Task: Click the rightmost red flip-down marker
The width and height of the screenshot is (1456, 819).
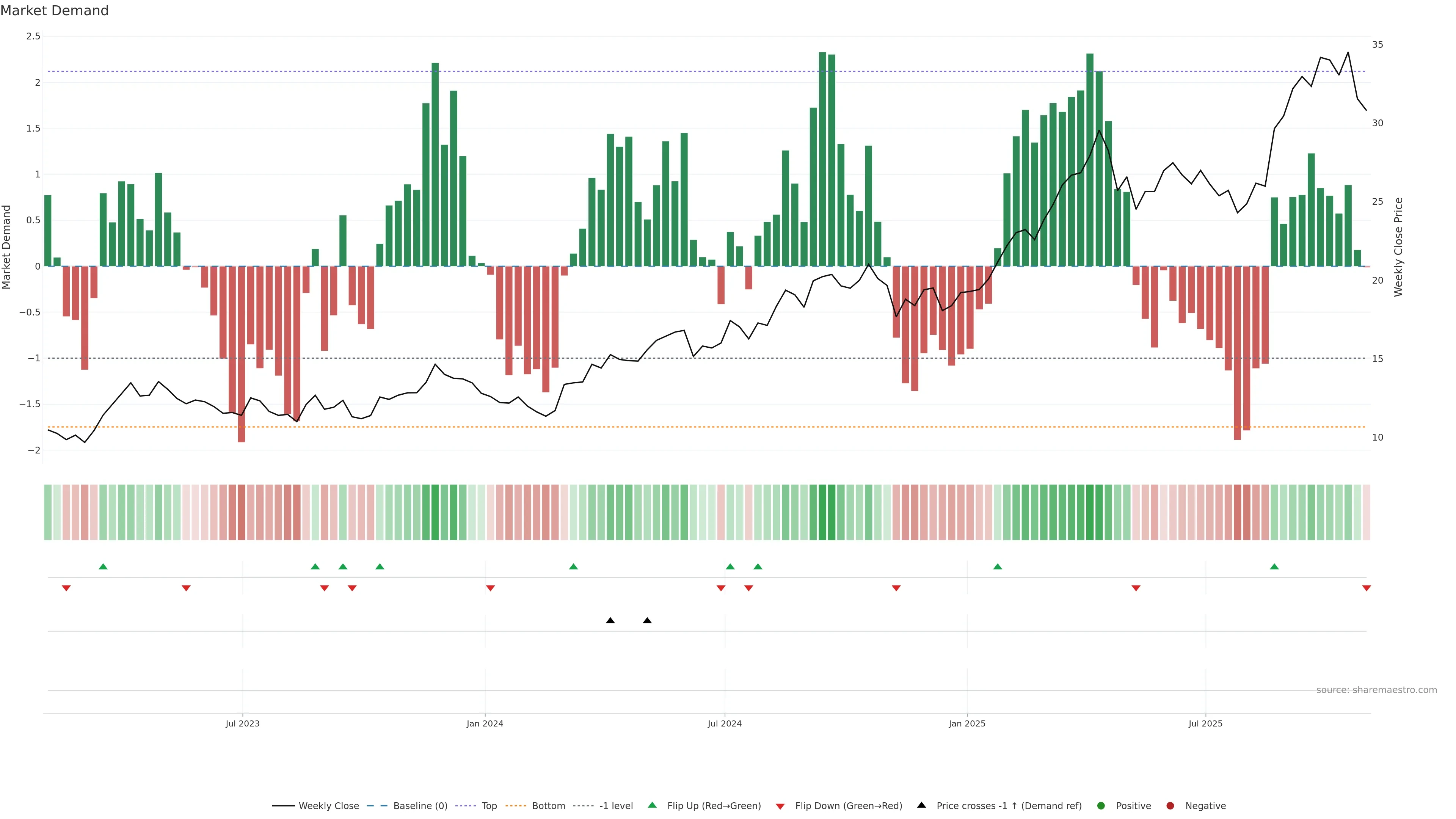Action: coord(1366,588)
